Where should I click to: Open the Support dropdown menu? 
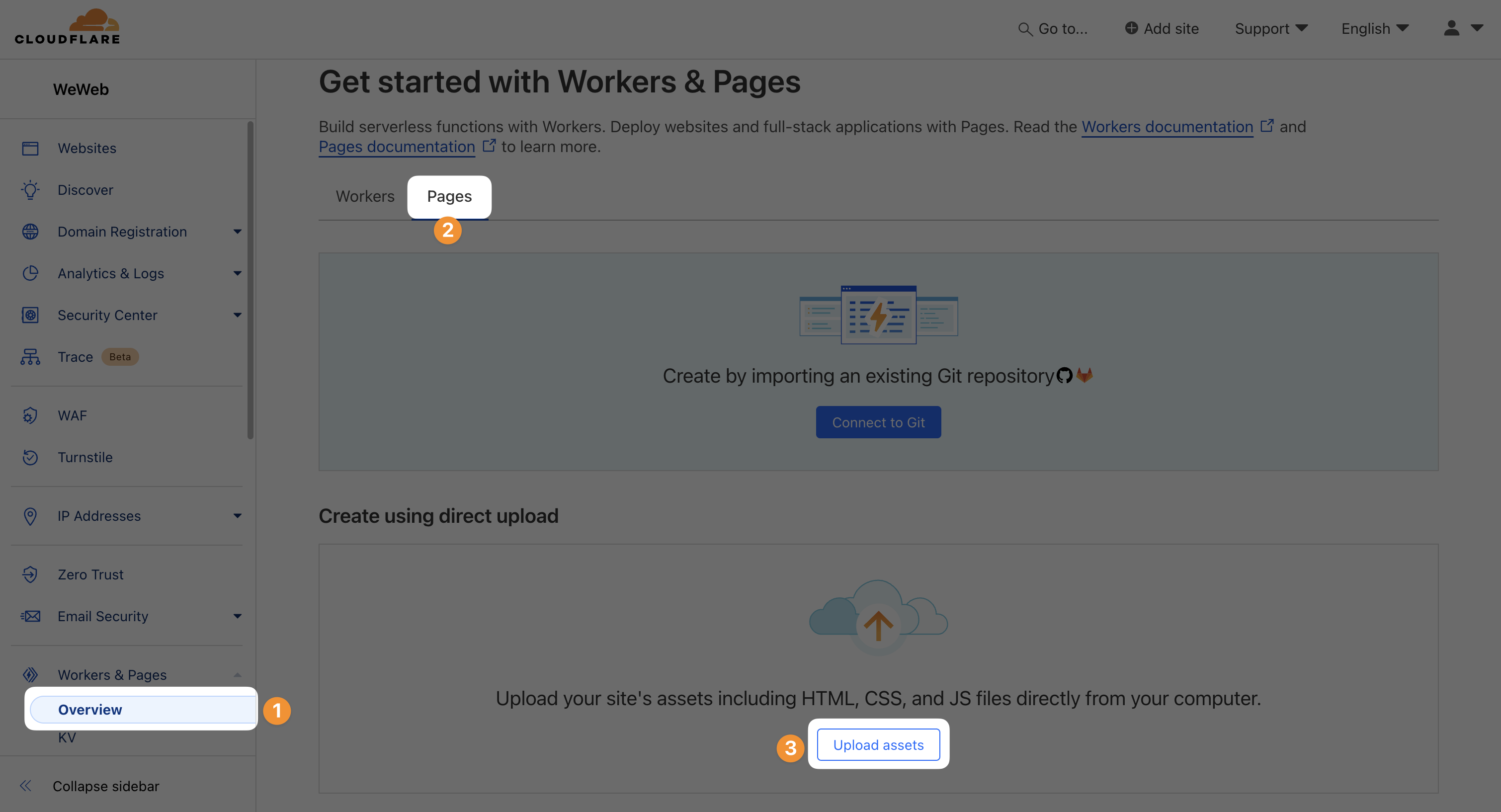pyautogui.click(x=1271, y=28)
